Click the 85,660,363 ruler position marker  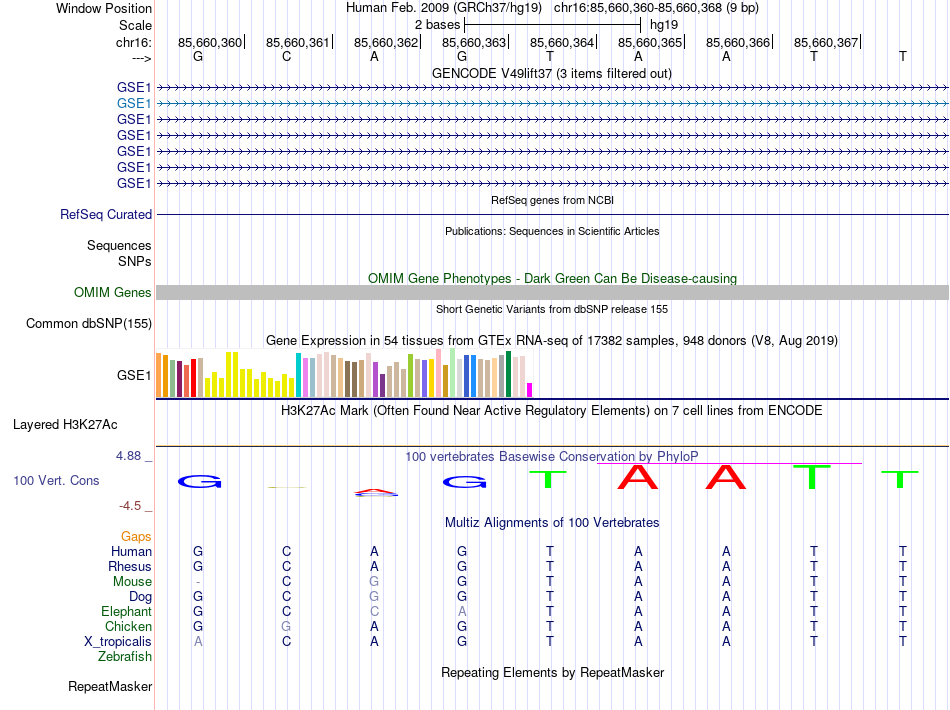click(x=474, y=42)
